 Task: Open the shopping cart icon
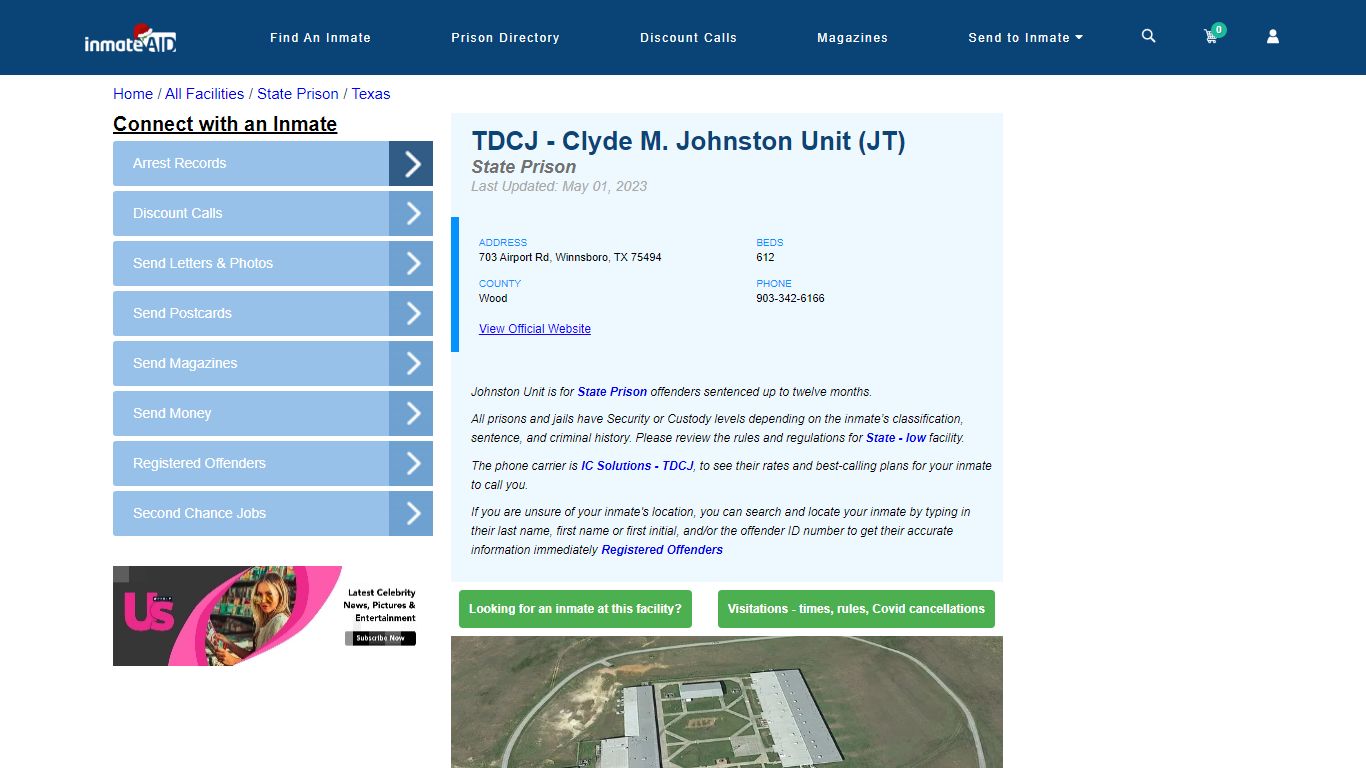click(1212, 36)
